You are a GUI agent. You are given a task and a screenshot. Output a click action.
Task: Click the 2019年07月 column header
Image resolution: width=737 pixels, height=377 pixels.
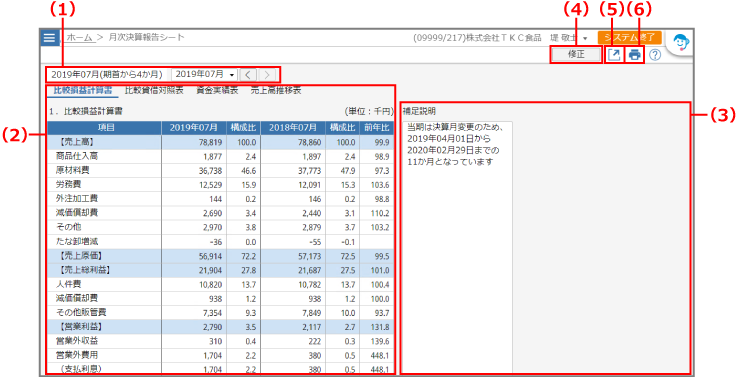click(x=194, y=128)
